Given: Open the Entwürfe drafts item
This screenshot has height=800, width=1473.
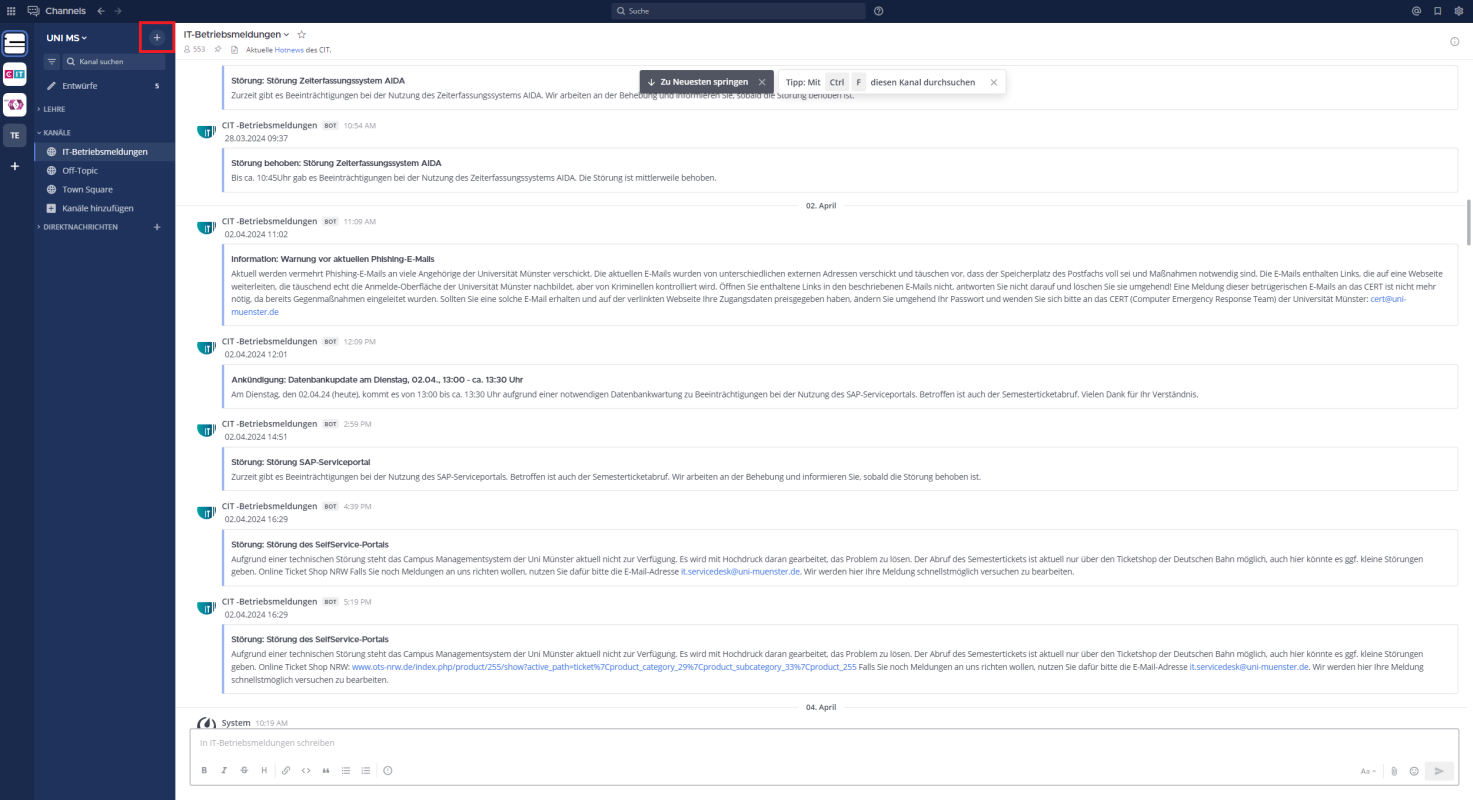Looking at the screenshot, I should pos(105,86).
